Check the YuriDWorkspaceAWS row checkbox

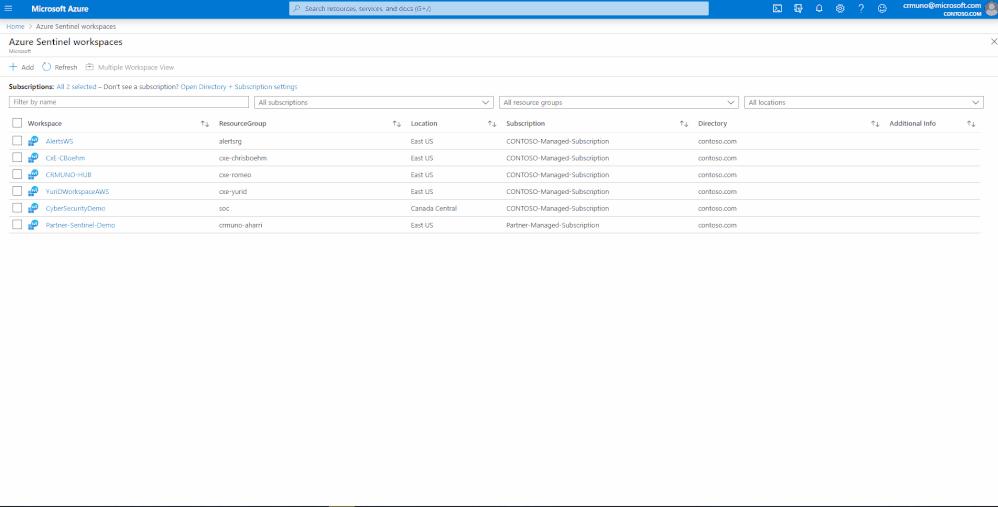[x=17, y=191]
